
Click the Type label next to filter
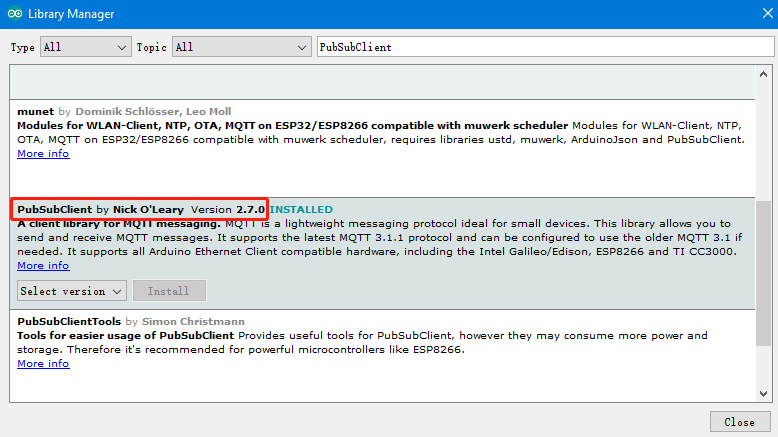[x=23, y=48]
